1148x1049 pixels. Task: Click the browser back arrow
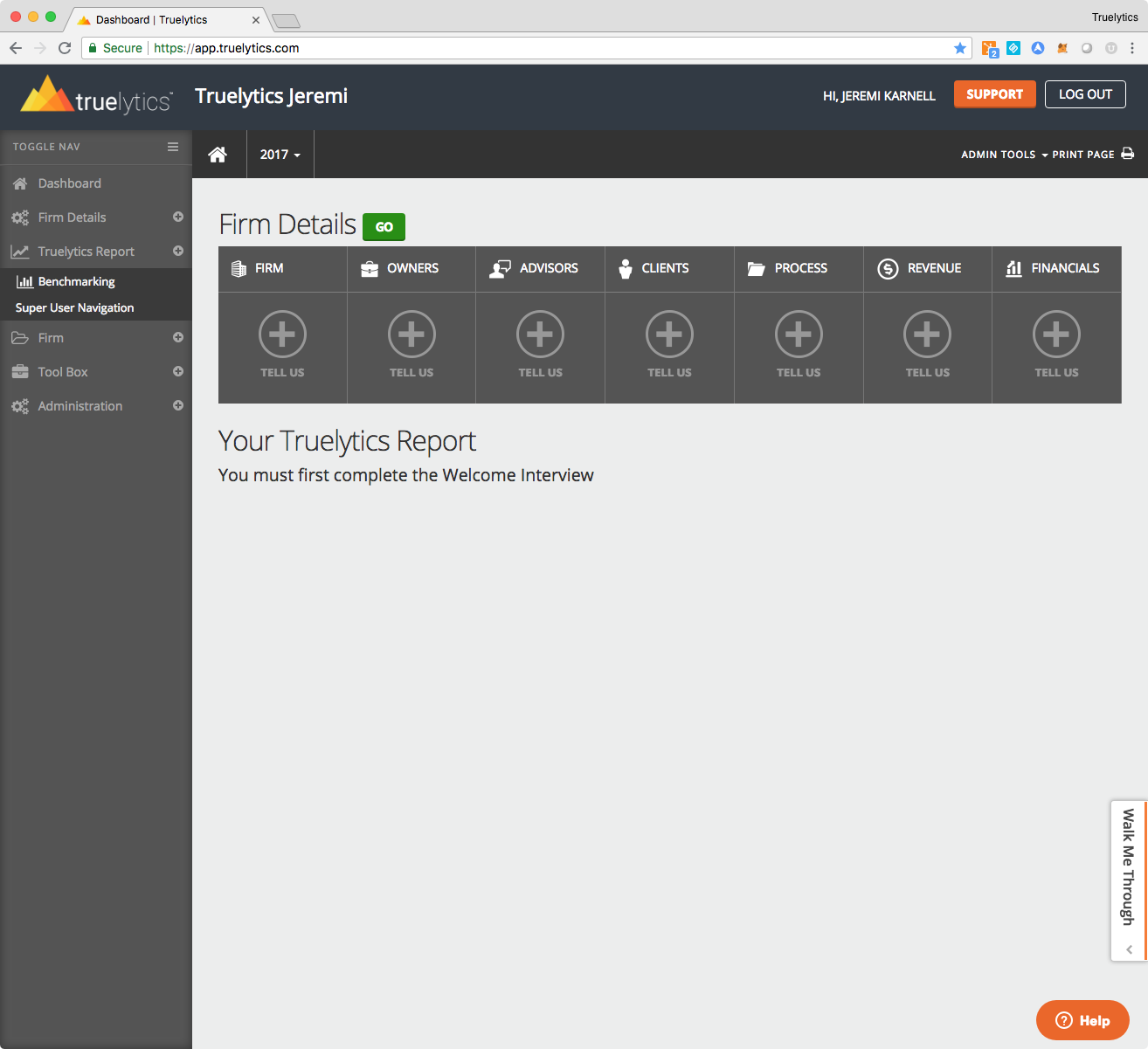[x=16, y=48]
